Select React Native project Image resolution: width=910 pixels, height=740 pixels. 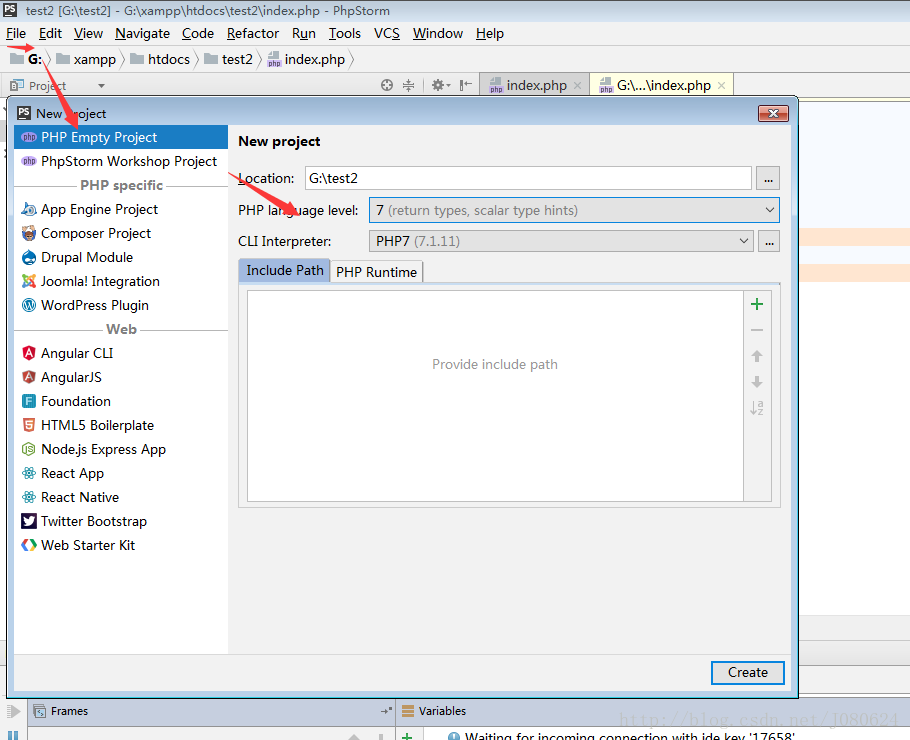tap(121, 497)
